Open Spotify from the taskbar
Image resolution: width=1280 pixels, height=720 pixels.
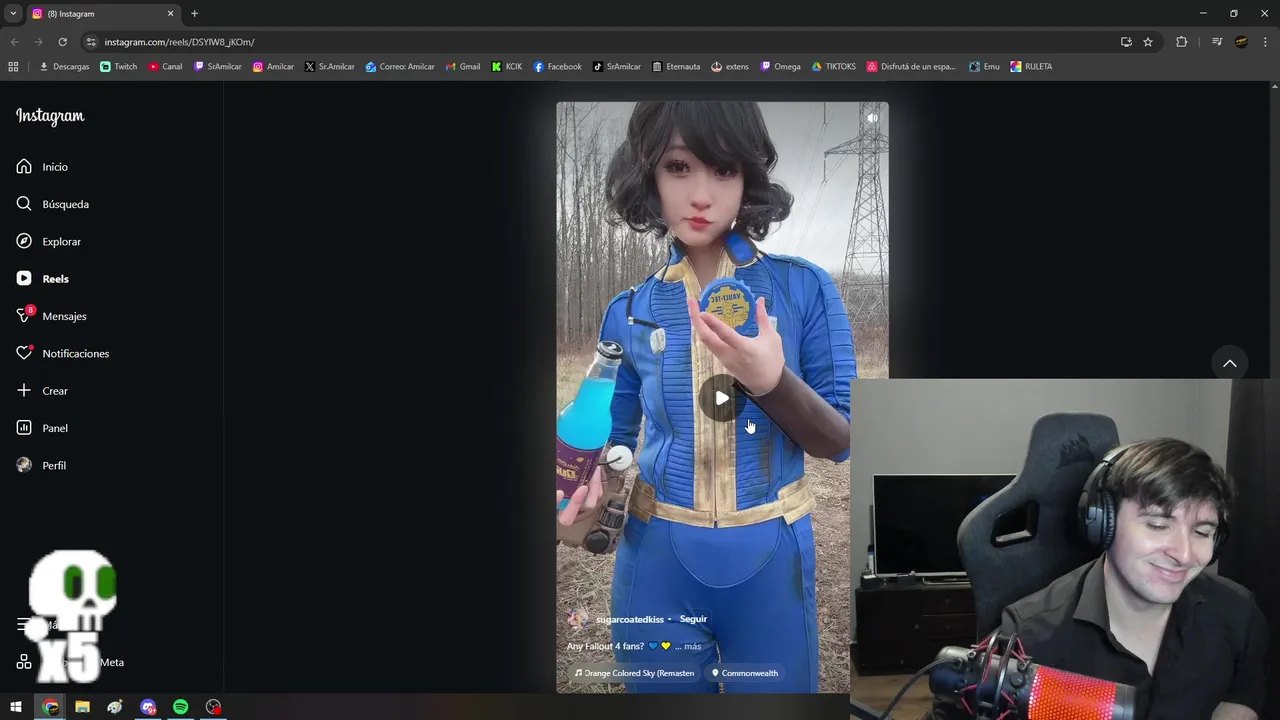[180, 707]
